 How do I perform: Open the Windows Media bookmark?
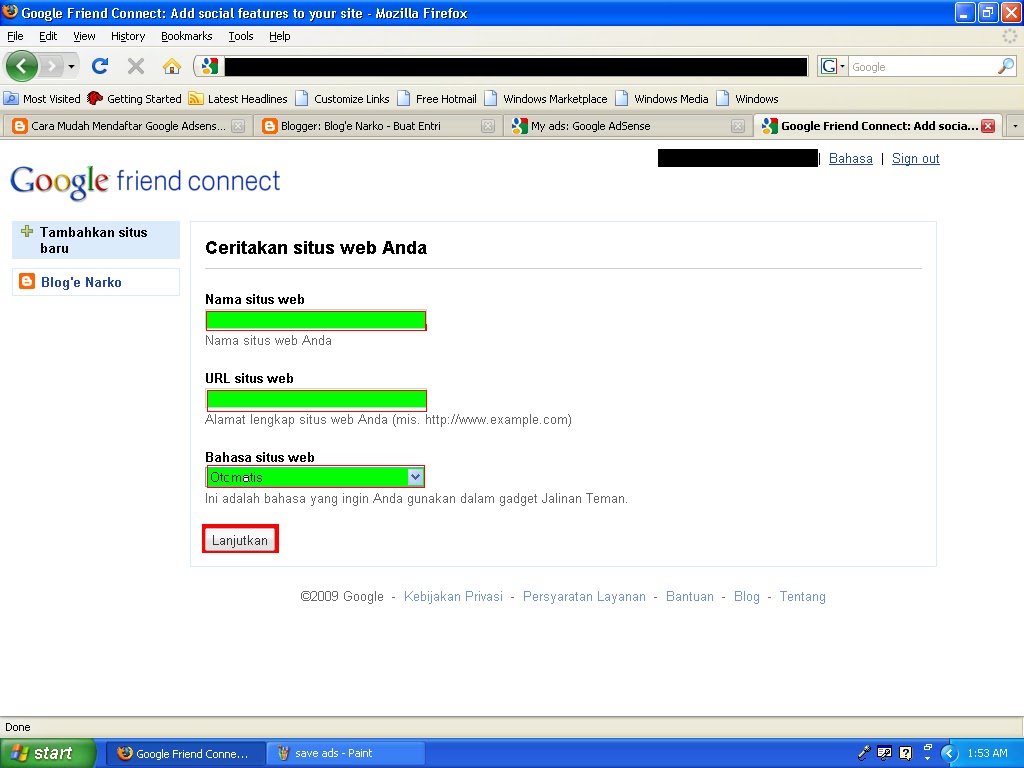click(662, 99)
